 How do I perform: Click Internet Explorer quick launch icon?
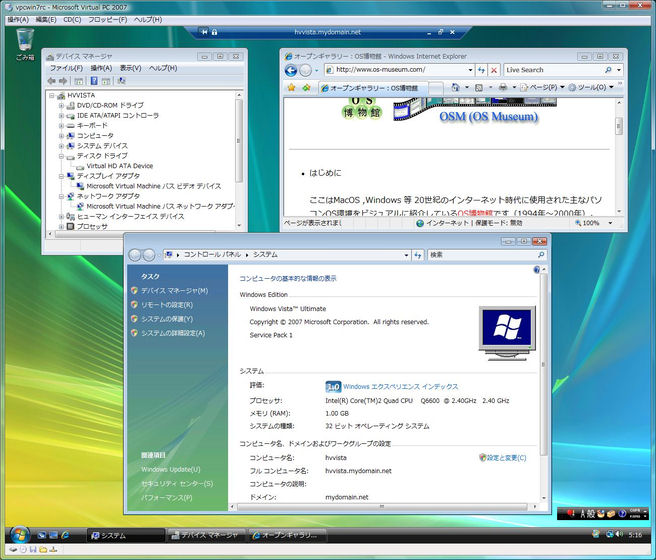tap(65, 535)
